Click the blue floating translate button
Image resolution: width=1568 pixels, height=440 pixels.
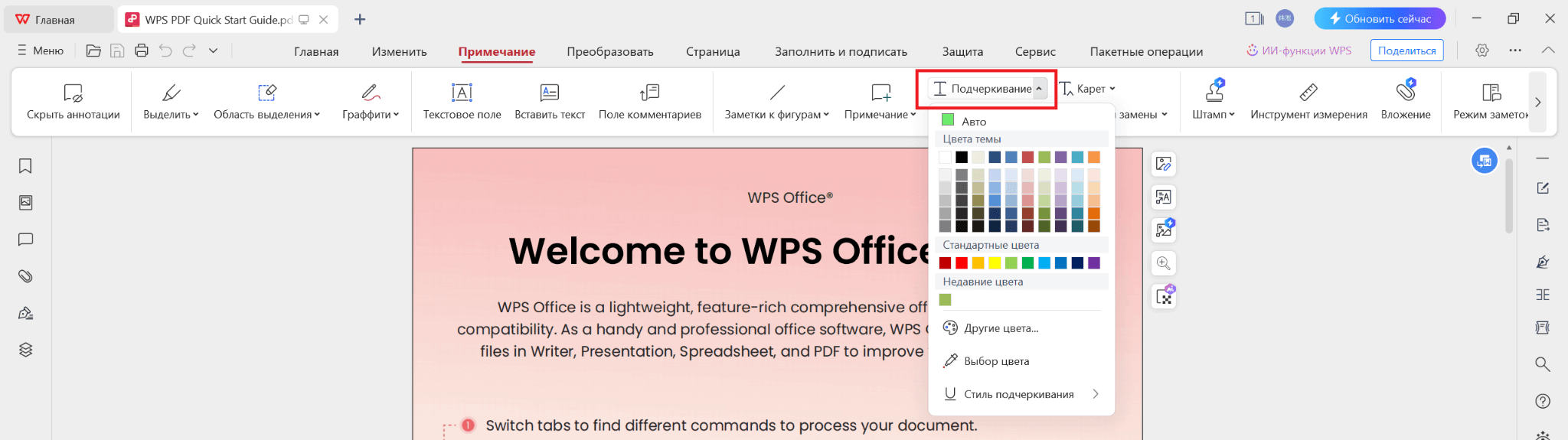pos(1485,161)
